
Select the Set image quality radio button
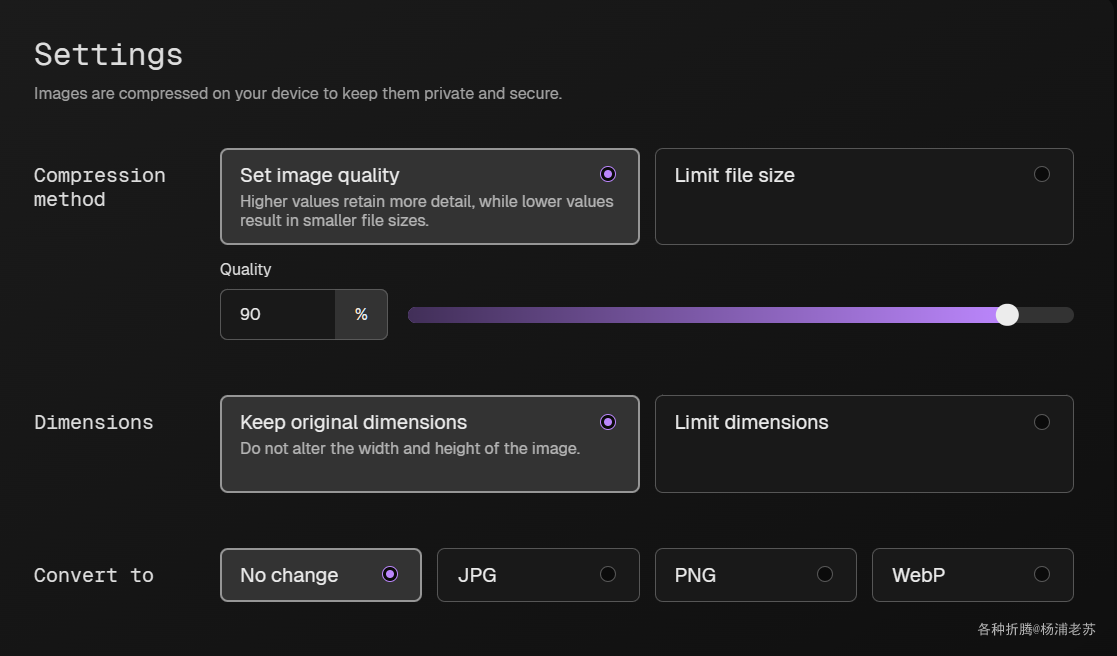pyautogui.click(x=607, y=174)
